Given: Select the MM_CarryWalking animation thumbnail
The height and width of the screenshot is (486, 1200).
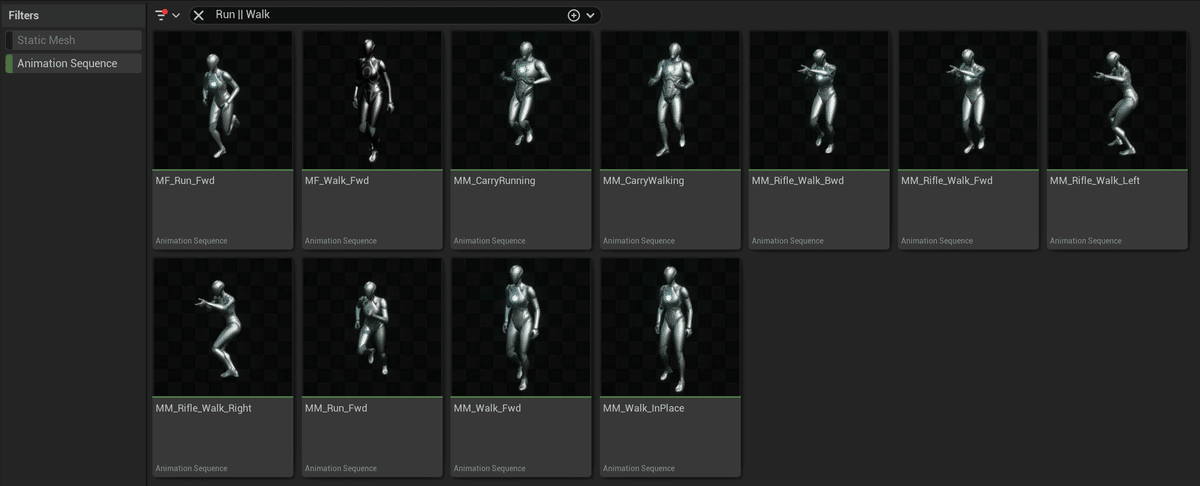Looking at the screenshot, I should tap(670, 100).
